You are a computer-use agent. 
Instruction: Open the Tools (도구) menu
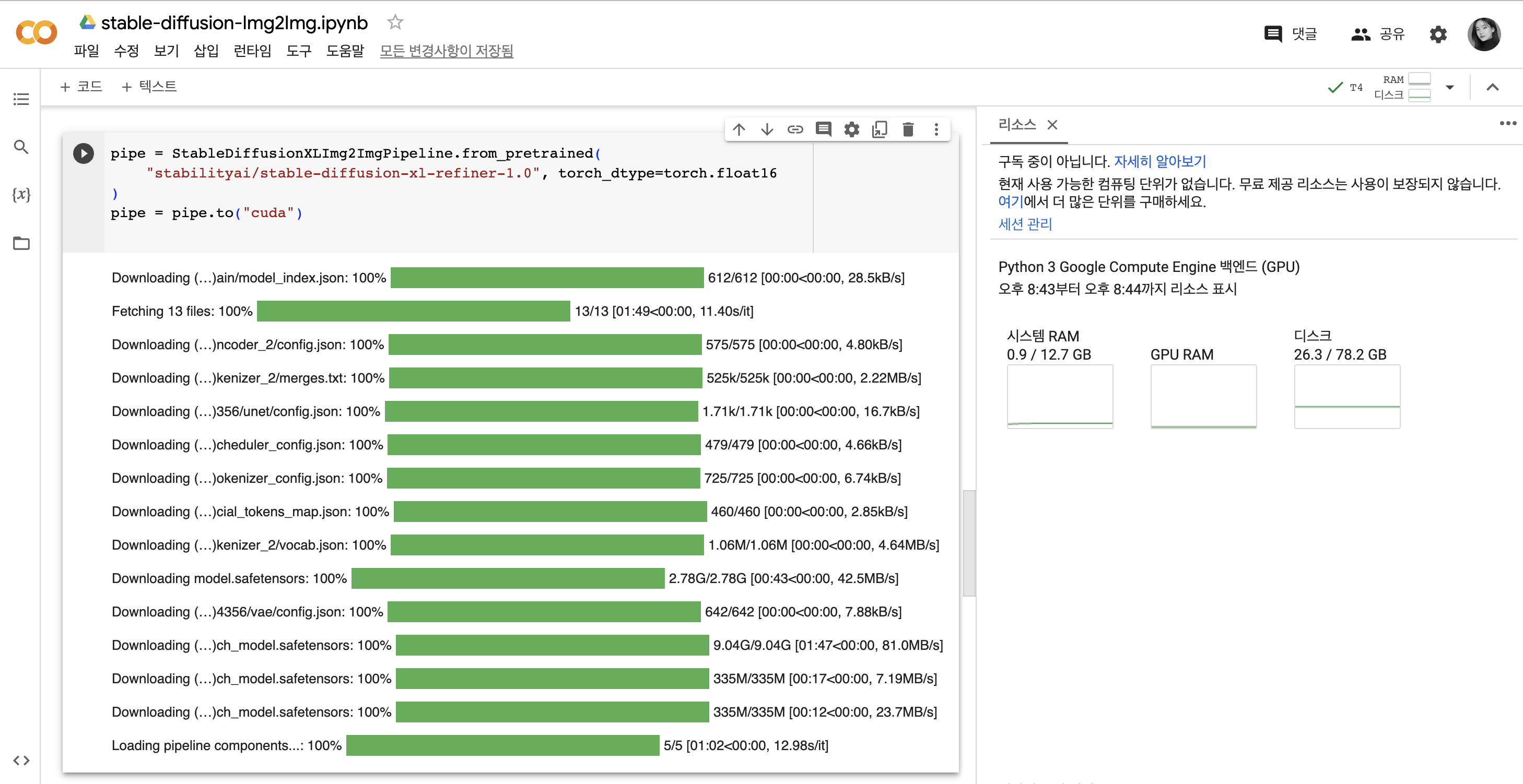point(299,51)
